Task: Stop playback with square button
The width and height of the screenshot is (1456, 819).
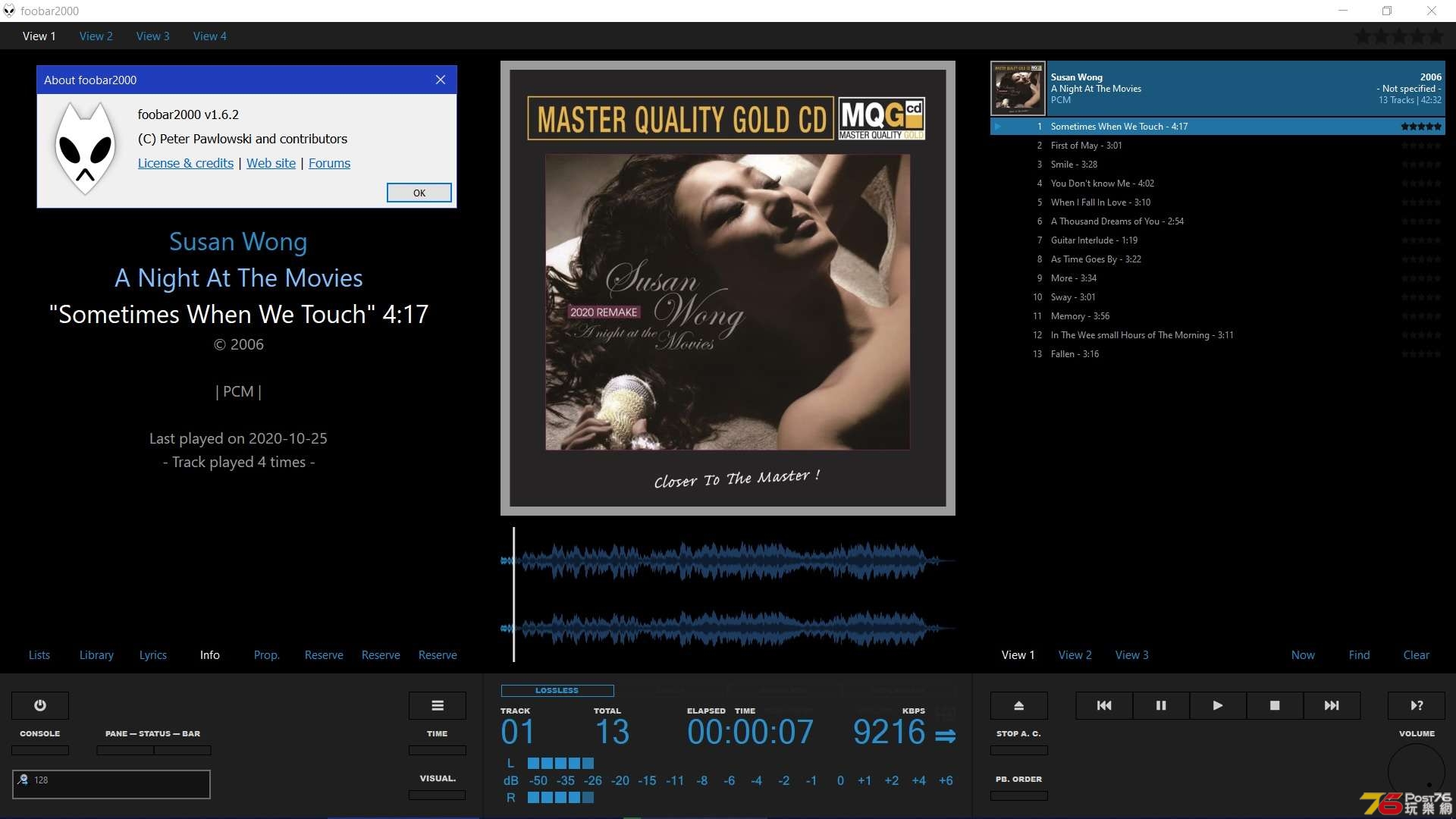Action: coord(1275,705)
